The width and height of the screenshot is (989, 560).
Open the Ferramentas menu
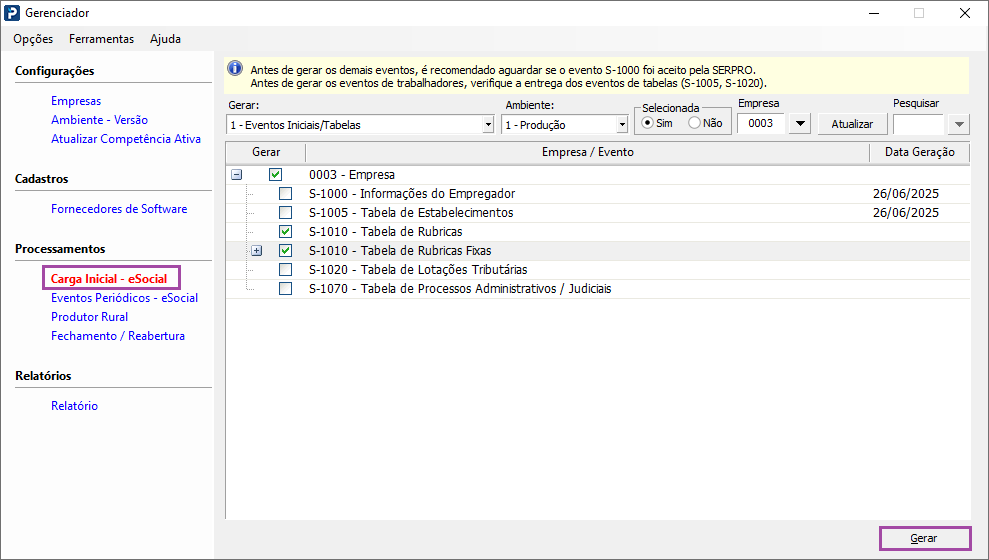(x=101, y=39)
